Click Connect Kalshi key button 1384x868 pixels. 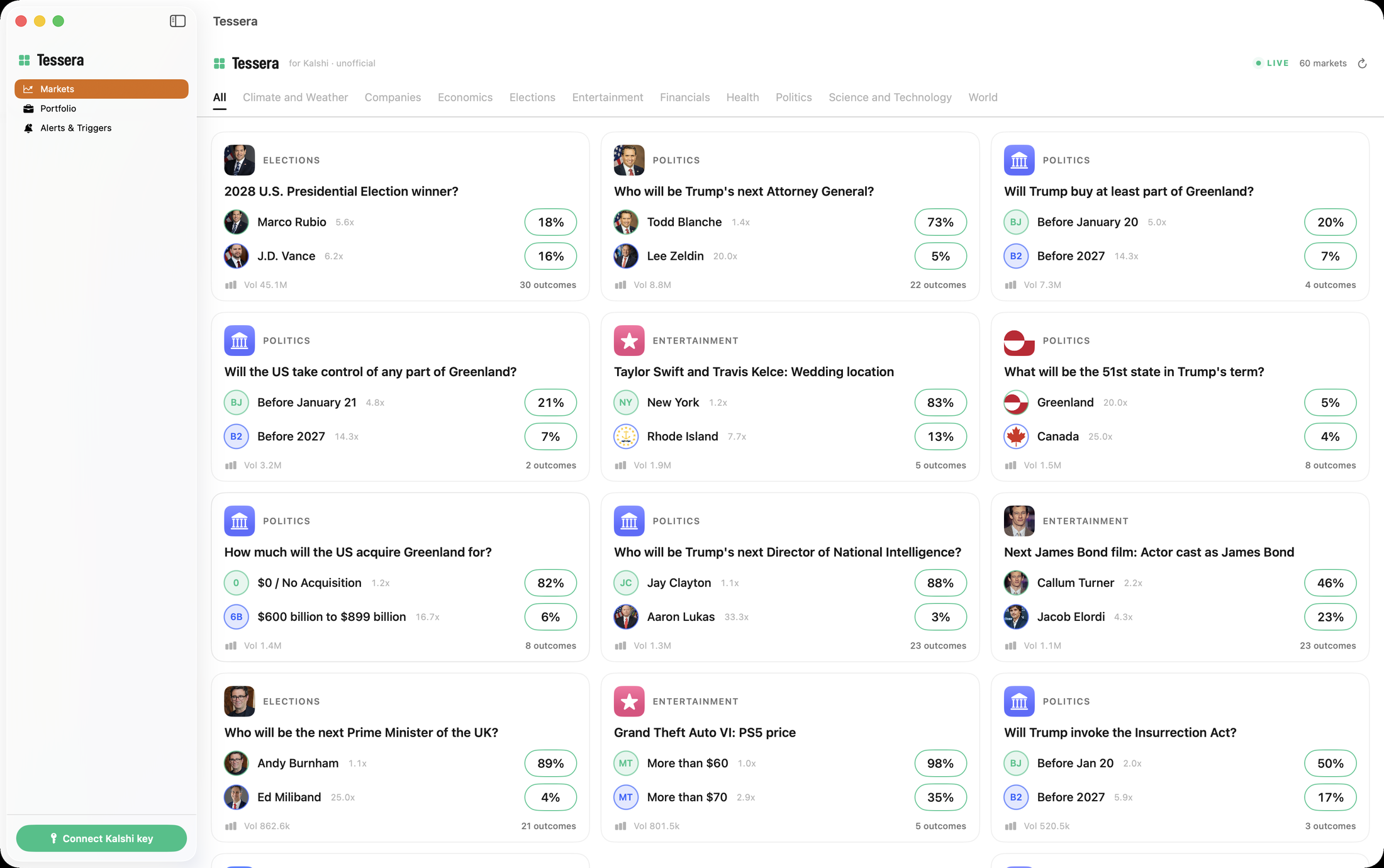(101, 838)
